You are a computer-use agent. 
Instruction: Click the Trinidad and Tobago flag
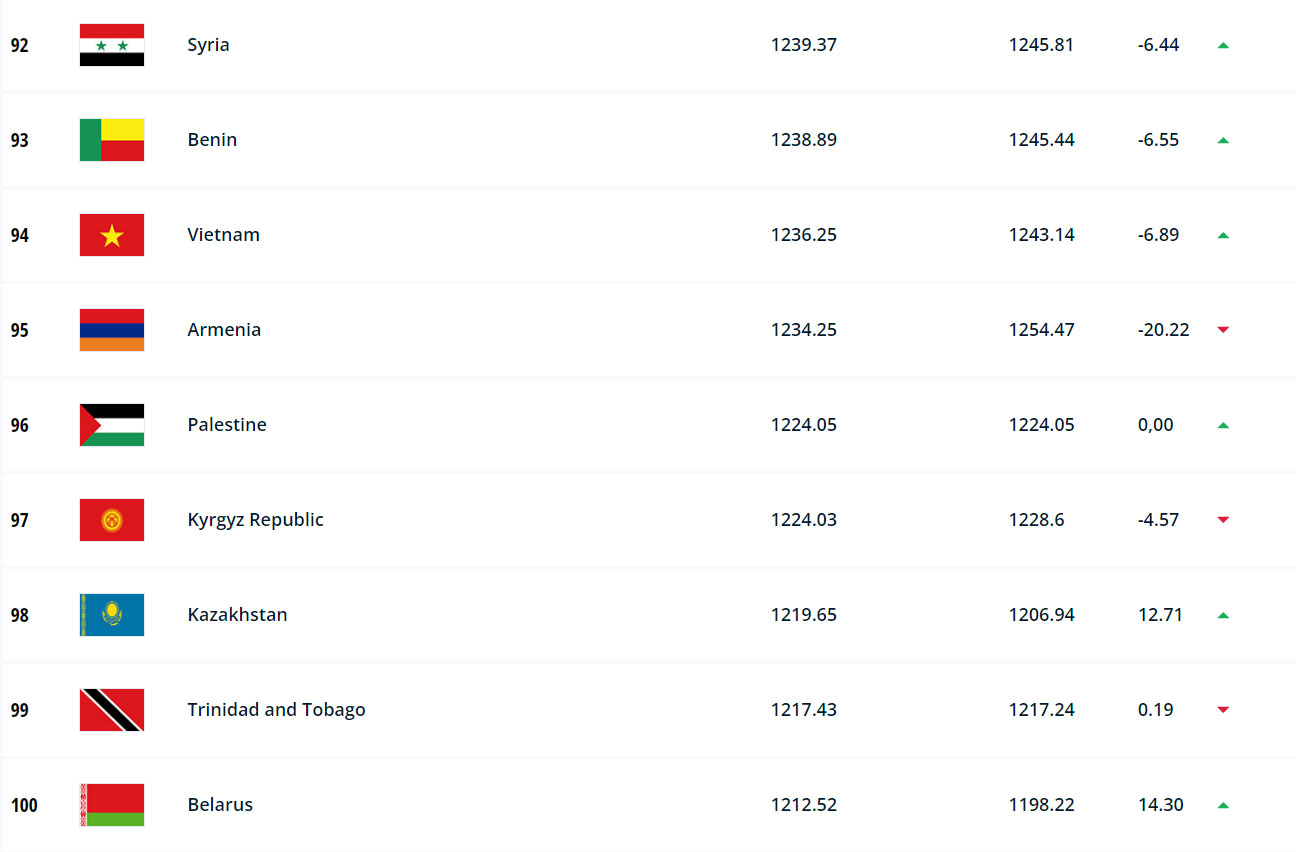pos(112,710)
